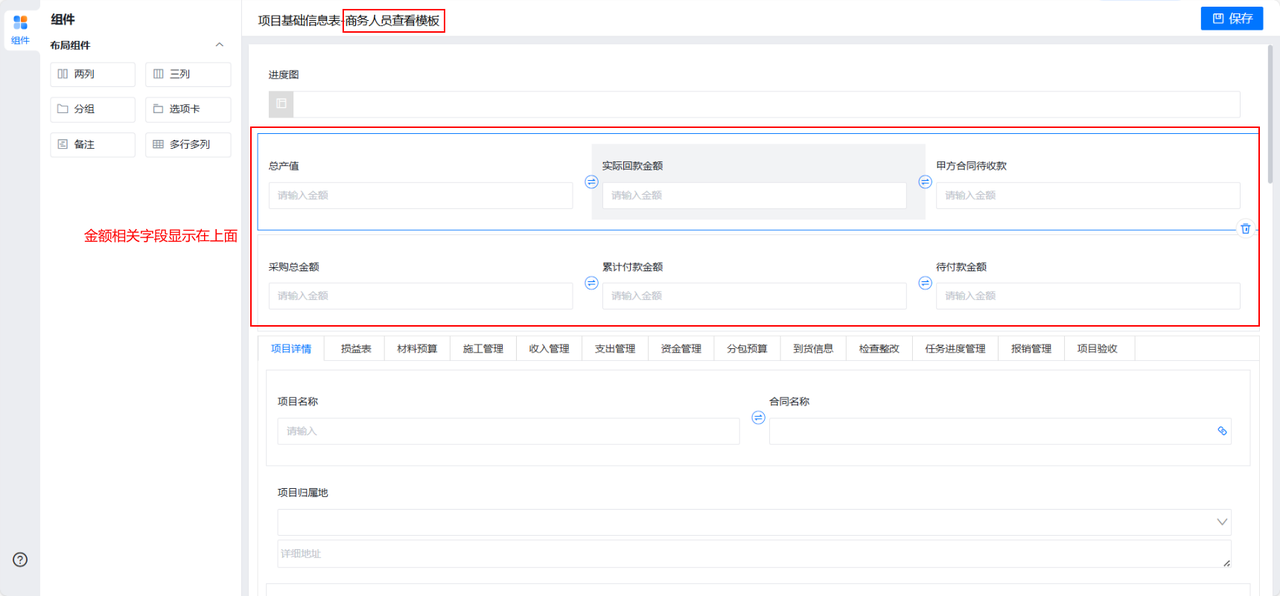Switch to the 损益表 tab
Viewport: 1280px width, 596px height.
click(x=356, y=349)
